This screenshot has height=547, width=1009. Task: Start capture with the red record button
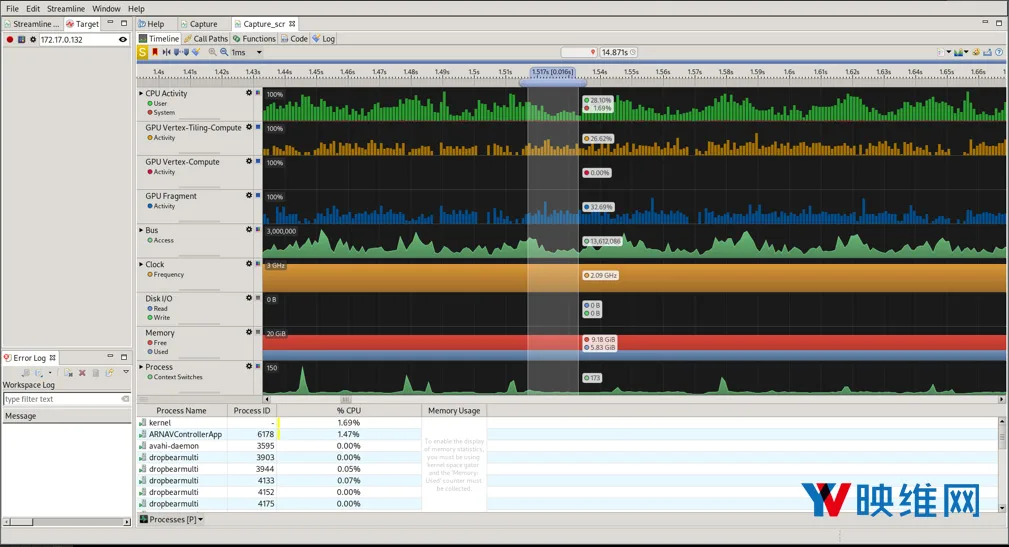pyautogui.click(x=10, y=40)
